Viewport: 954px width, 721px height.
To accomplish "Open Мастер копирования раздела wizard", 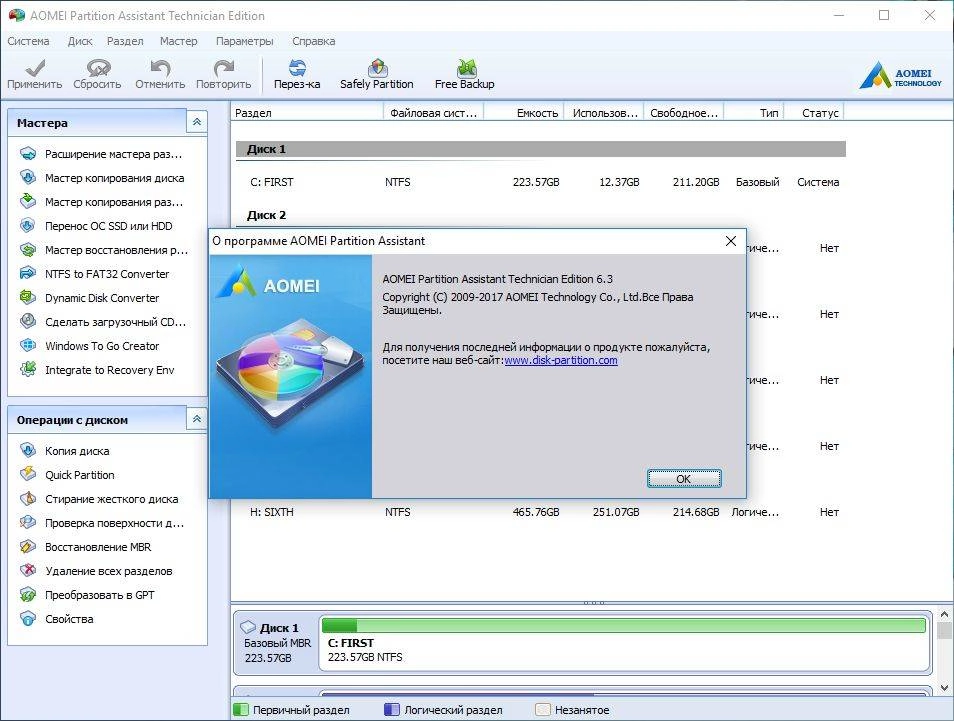I will (x=101, y=201).
